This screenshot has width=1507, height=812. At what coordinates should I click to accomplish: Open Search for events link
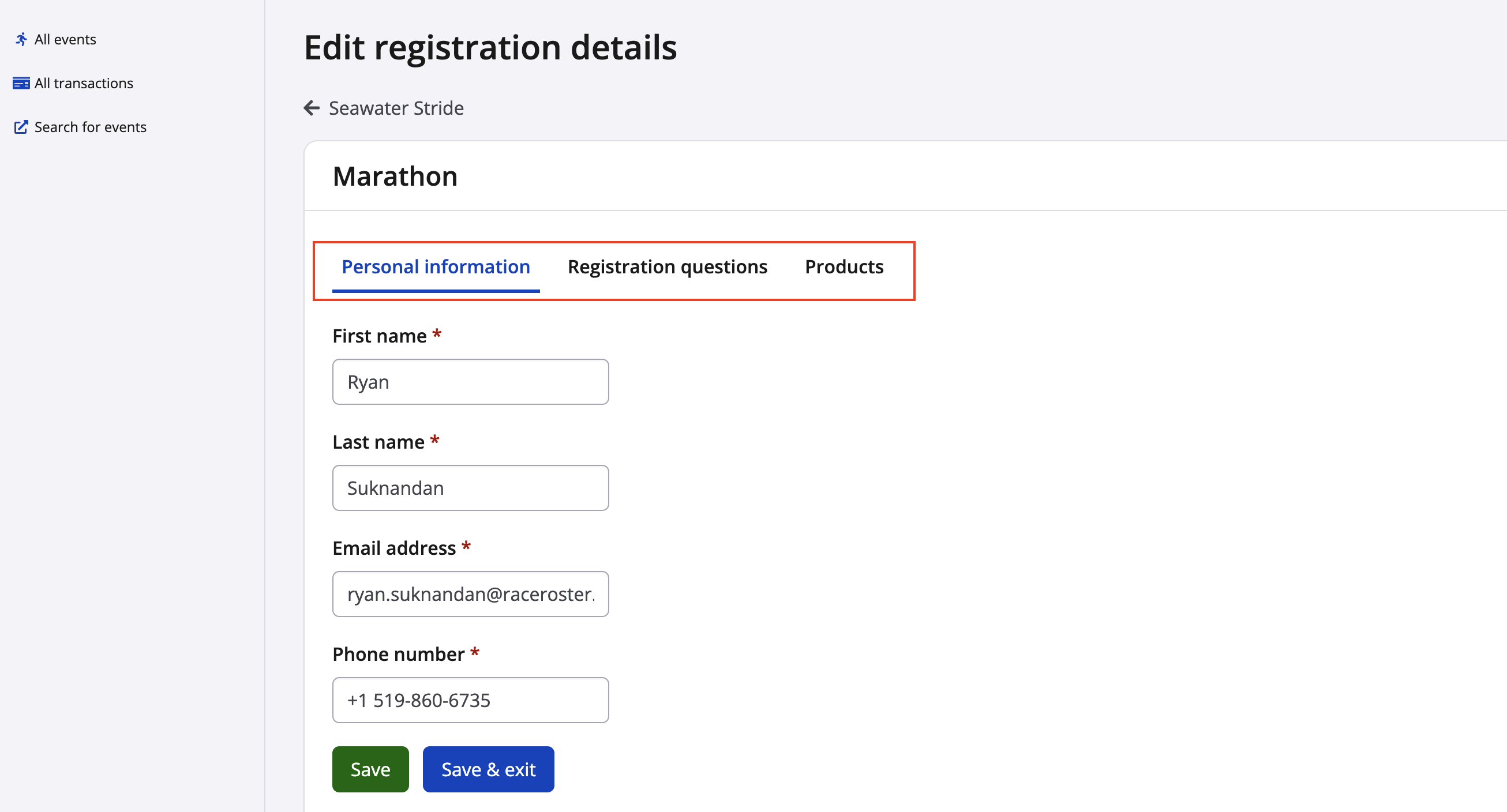pyautogui.click(x=90, y=127)
